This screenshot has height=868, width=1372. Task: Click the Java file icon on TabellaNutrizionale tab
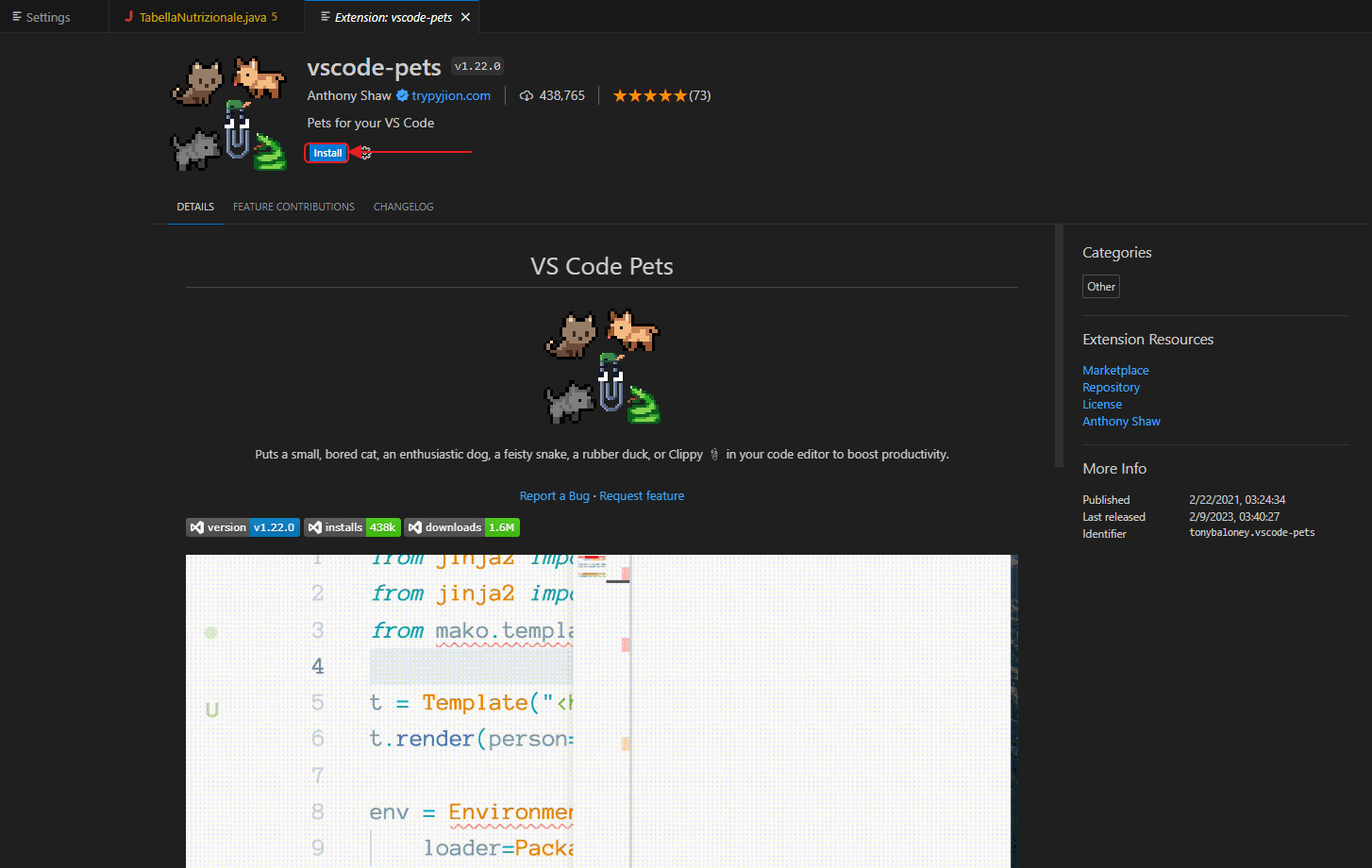click(x=129, y=17)
